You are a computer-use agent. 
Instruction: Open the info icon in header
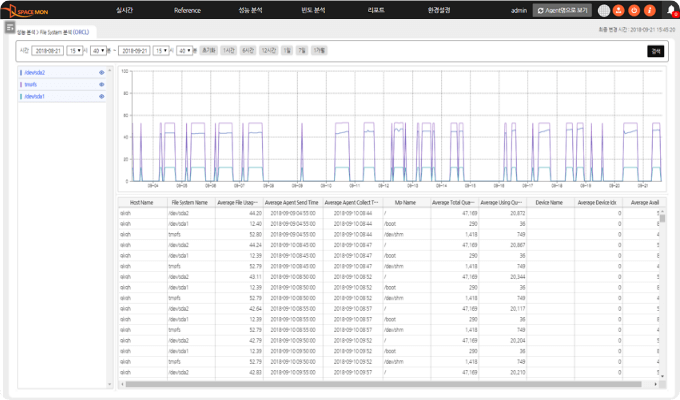point(649,10)
